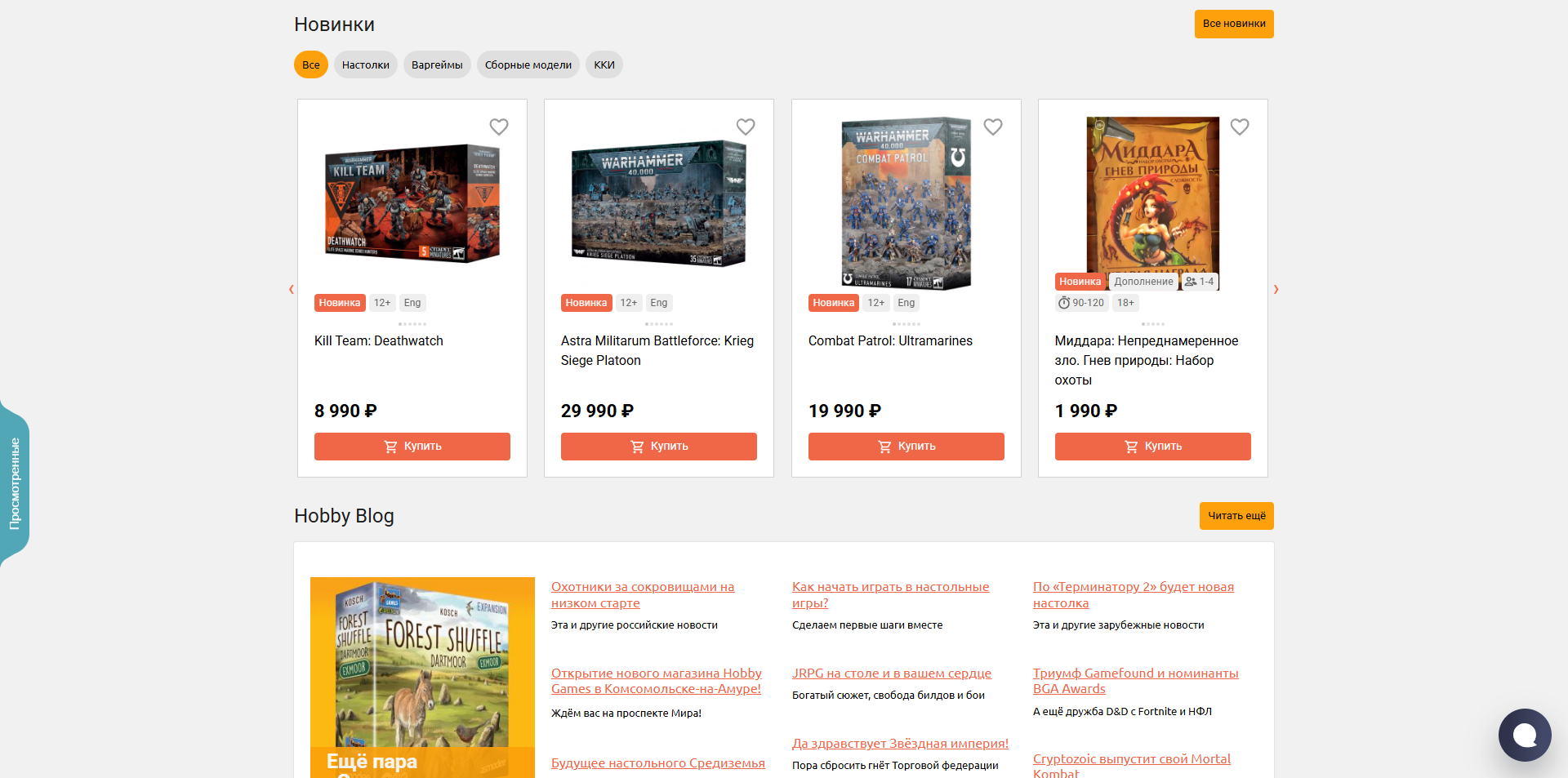
Task: Open the chat bubble widget
Action: click(x=1525, y=735)
